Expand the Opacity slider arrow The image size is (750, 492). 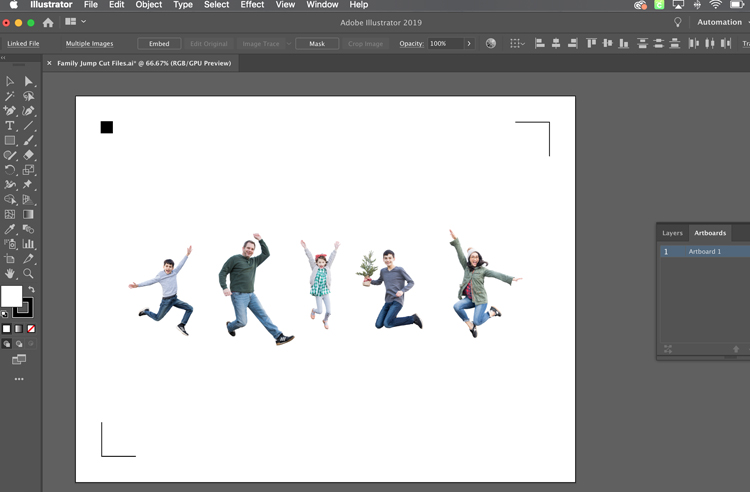(469, 44)
